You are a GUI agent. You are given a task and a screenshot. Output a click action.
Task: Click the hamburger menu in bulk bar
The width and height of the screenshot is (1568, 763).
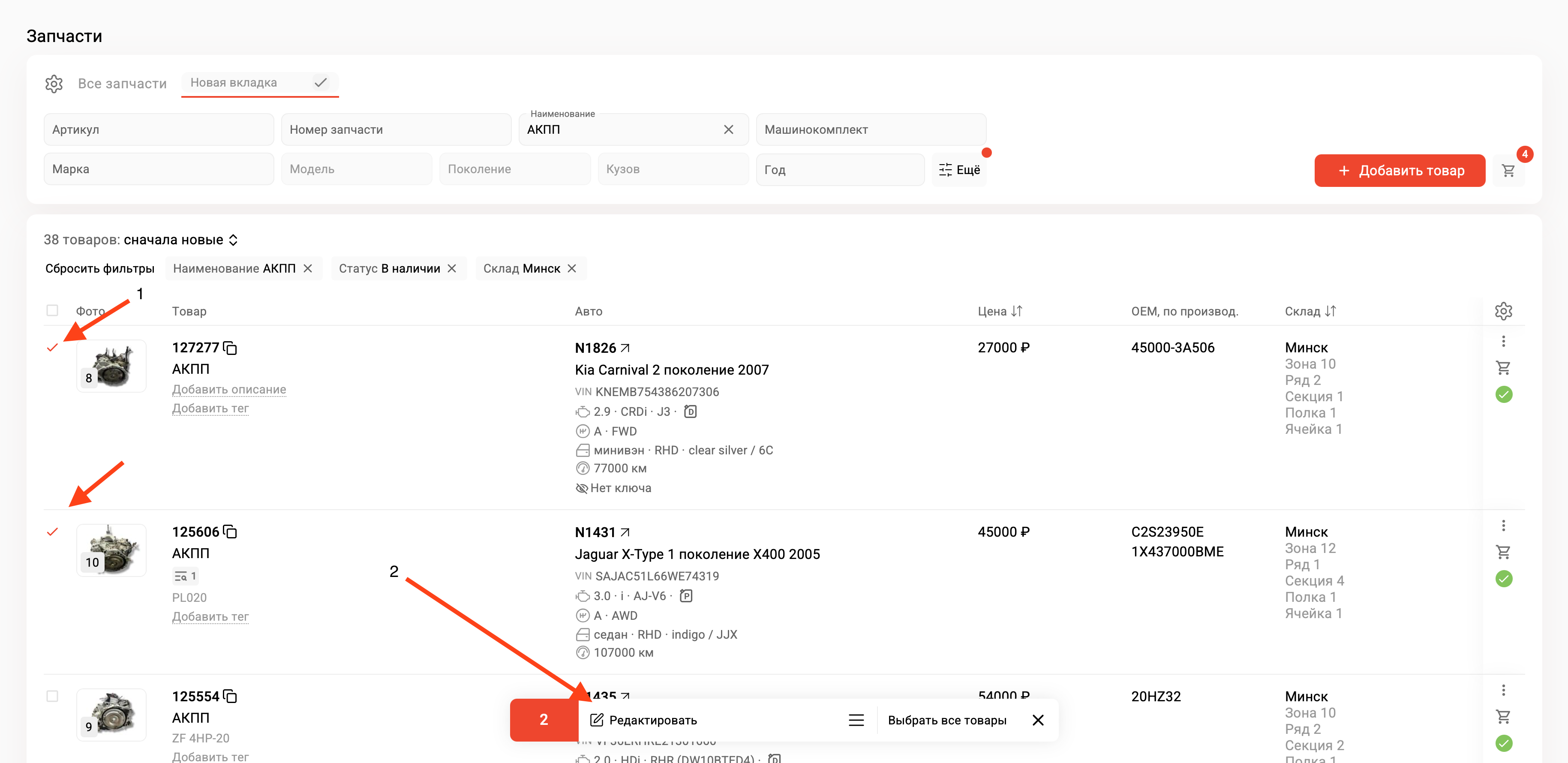pyautogui.click(x=856, y=721)
